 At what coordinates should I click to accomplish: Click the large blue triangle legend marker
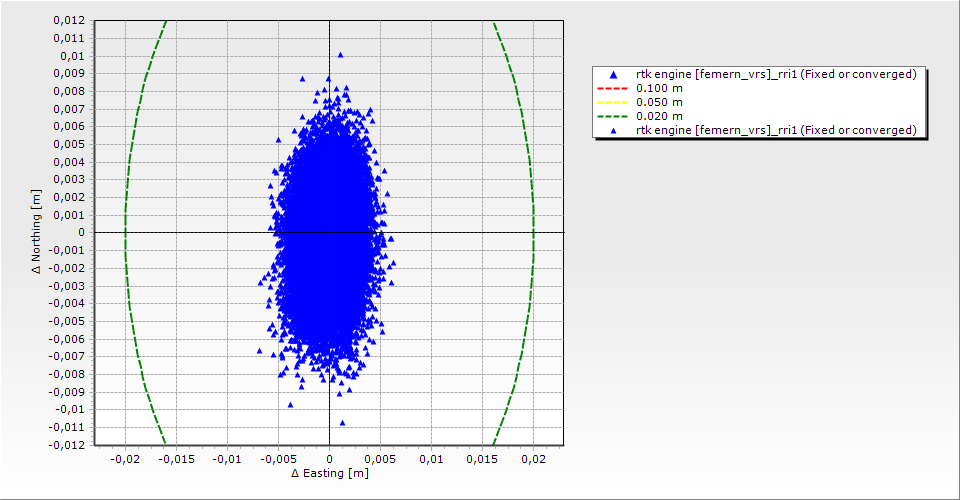(611, 75)
